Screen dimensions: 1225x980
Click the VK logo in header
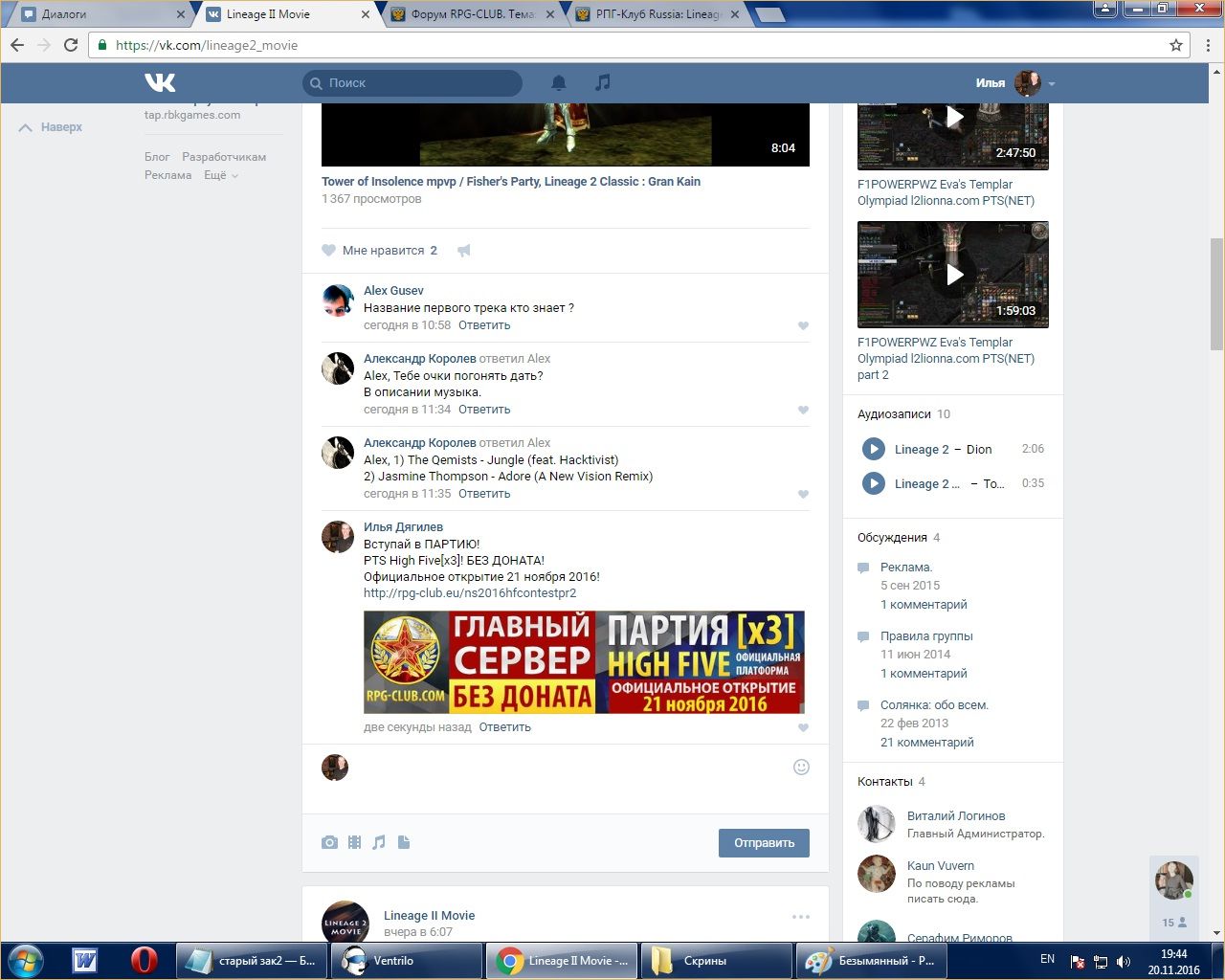[x=160, y=83]
